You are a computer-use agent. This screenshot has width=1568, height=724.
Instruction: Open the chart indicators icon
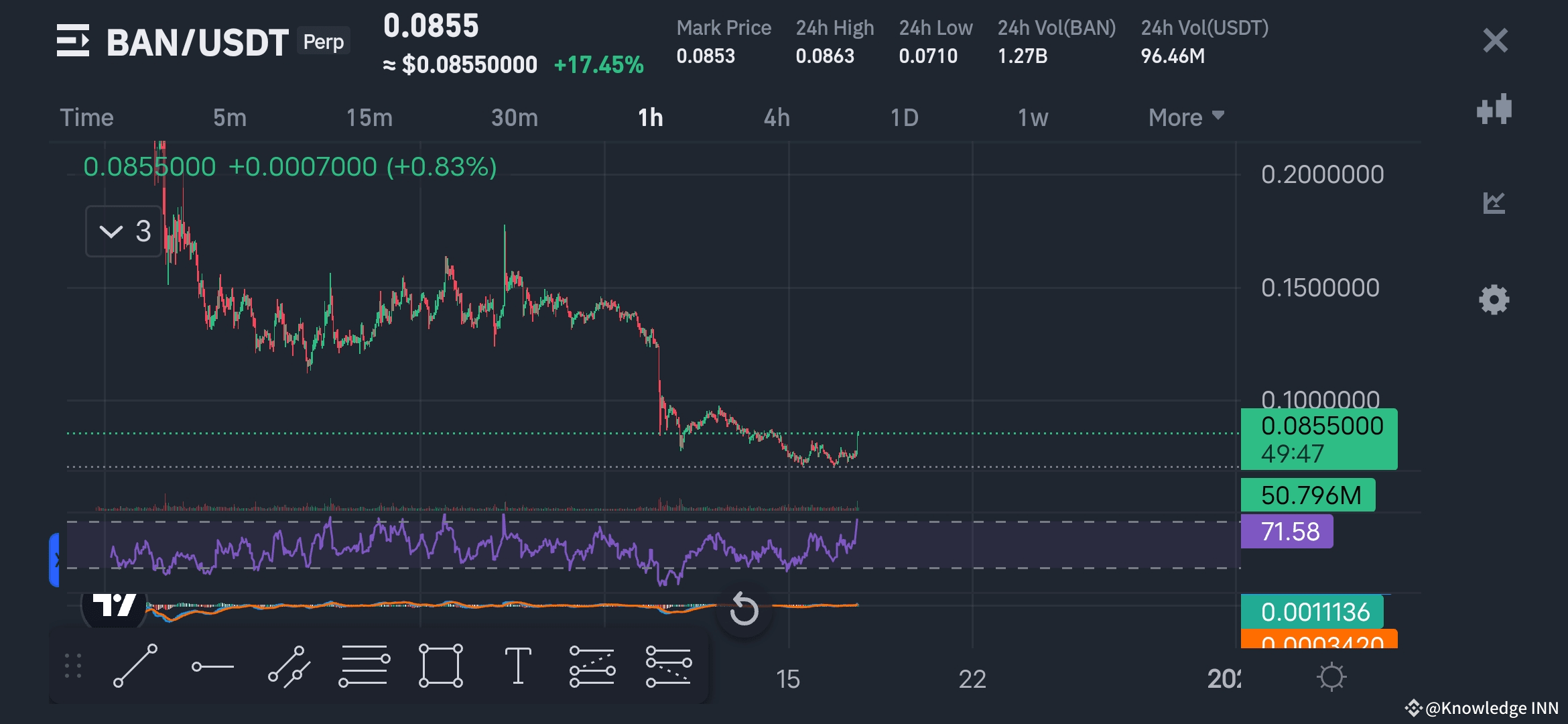click(1494, 202)
